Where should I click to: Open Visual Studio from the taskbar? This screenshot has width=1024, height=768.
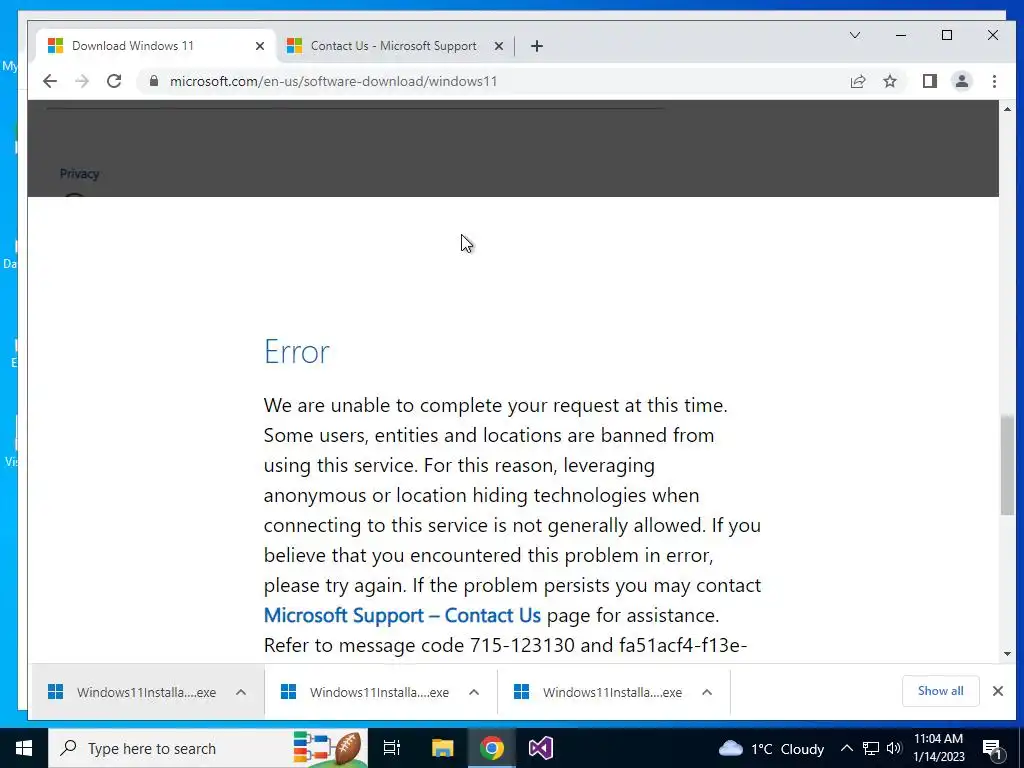tap(541, 748)
